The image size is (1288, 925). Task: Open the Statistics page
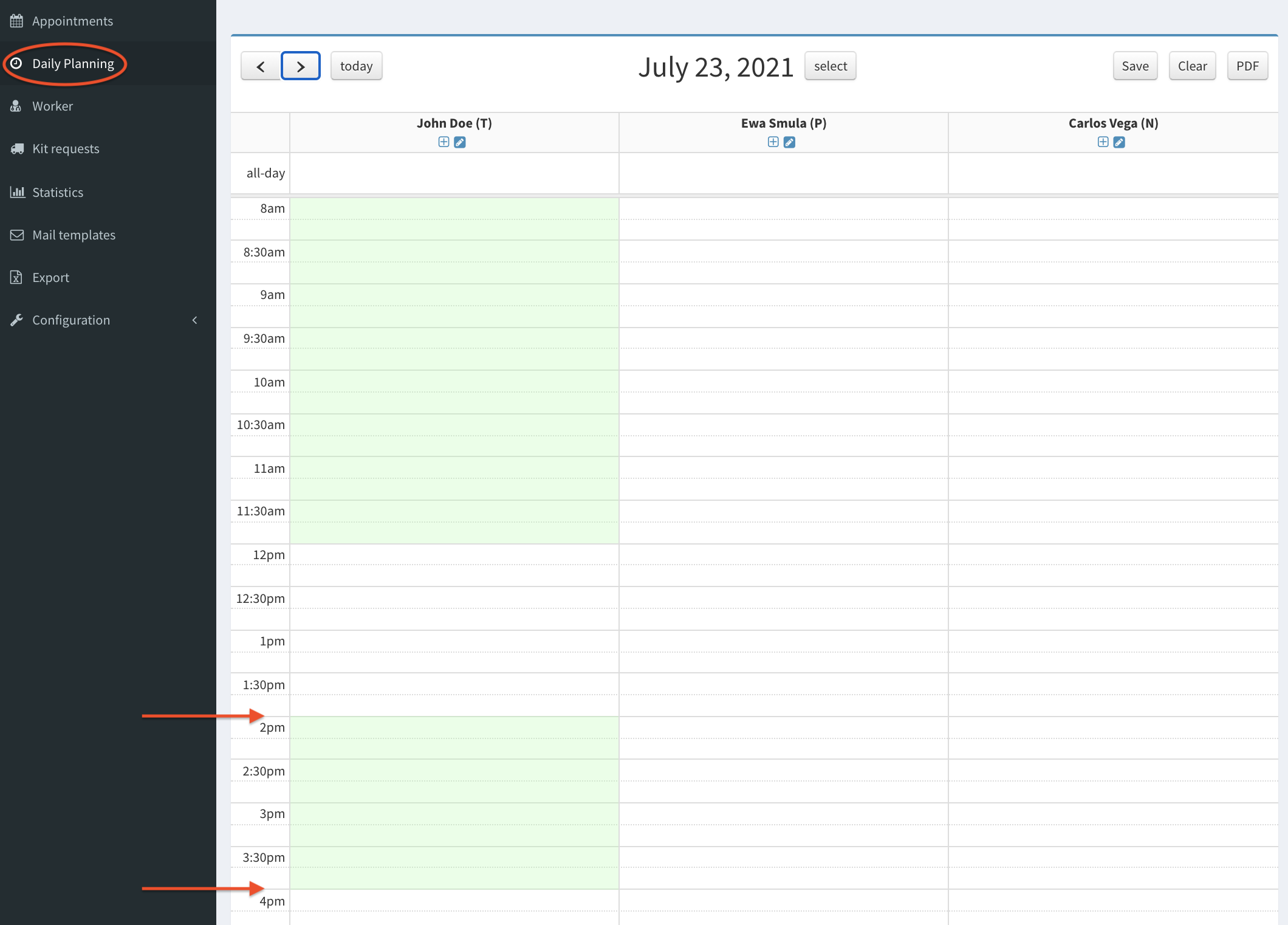(x=58, y=193)
